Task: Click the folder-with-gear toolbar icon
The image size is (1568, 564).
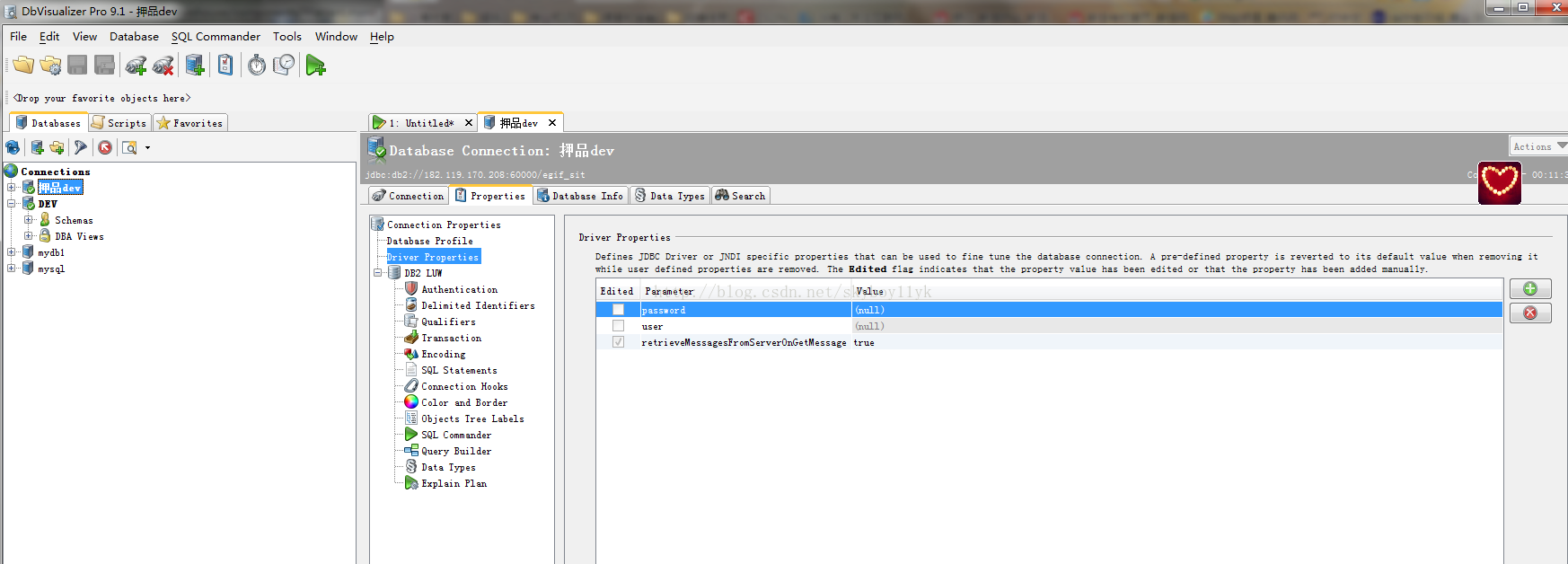Action: (x=50, y=65)
